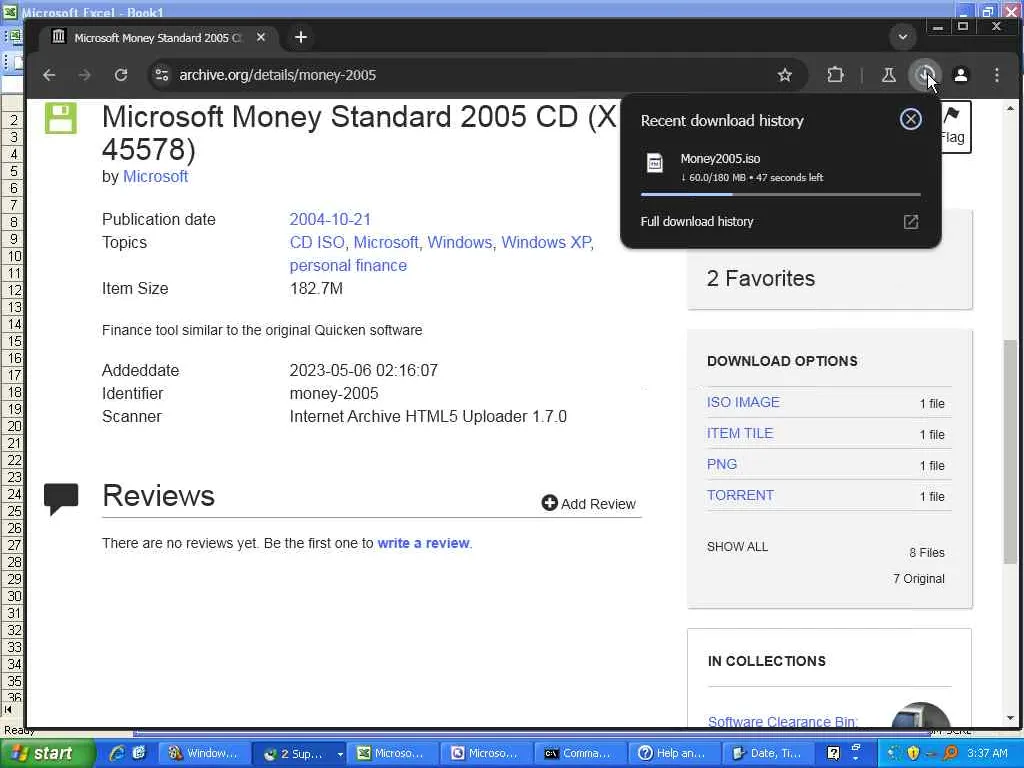1024x768 pixels.
Task: Click SHOW ALL download files
Action: 737,547
